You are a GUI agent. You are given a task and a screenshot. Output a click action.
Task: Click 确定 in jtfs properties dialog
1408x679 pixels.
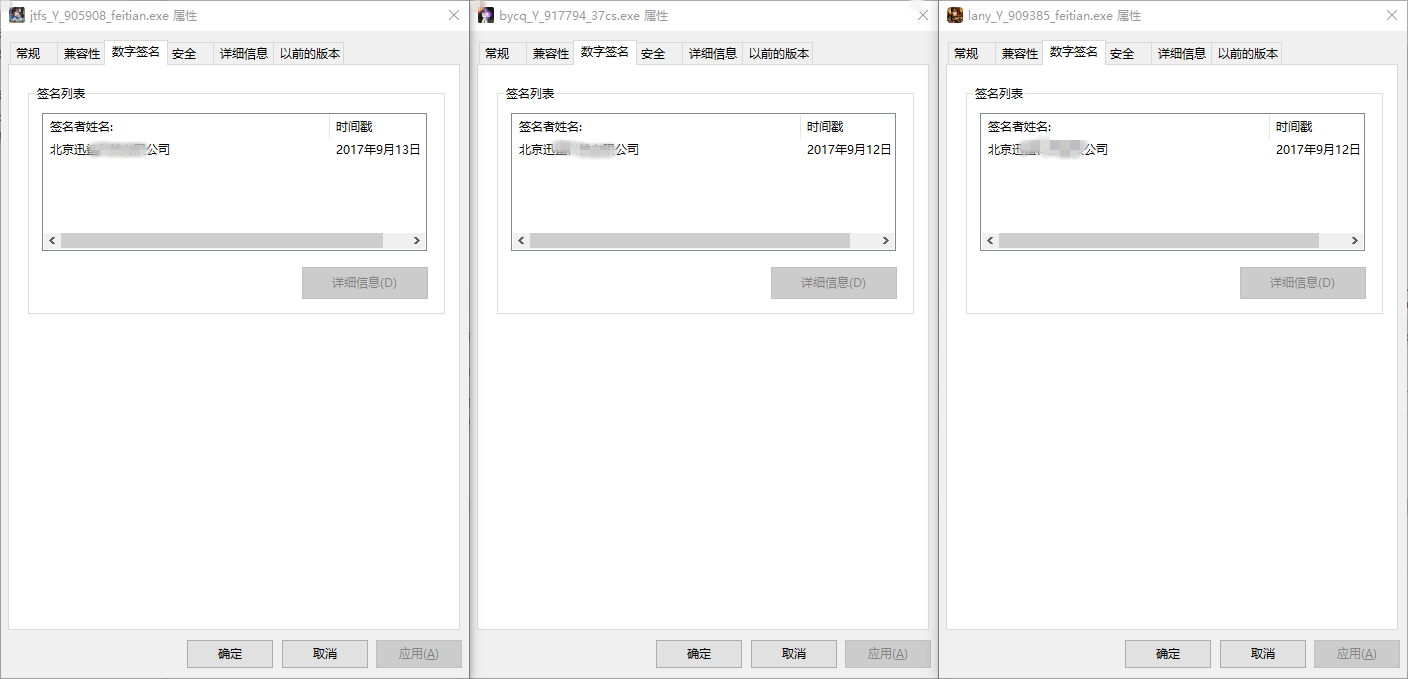(x=229, y=653)
